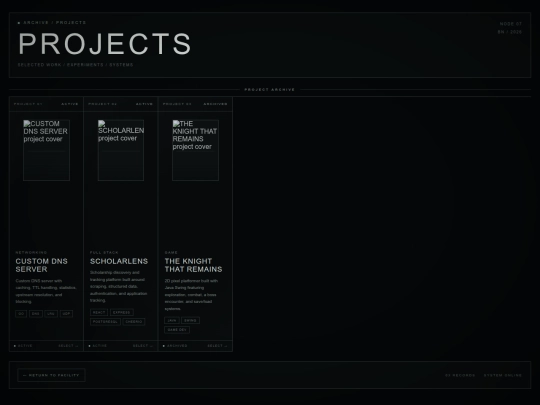Click the NETWORKING category label
Screen dimensions: 540x405
tap(31, 252)
